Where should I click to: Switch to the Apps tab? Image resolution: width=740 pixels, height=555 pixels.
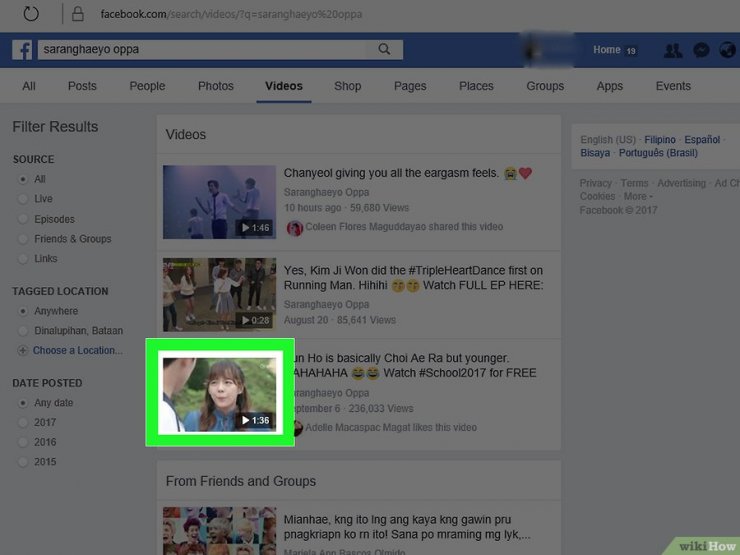[x=610, y=86]
